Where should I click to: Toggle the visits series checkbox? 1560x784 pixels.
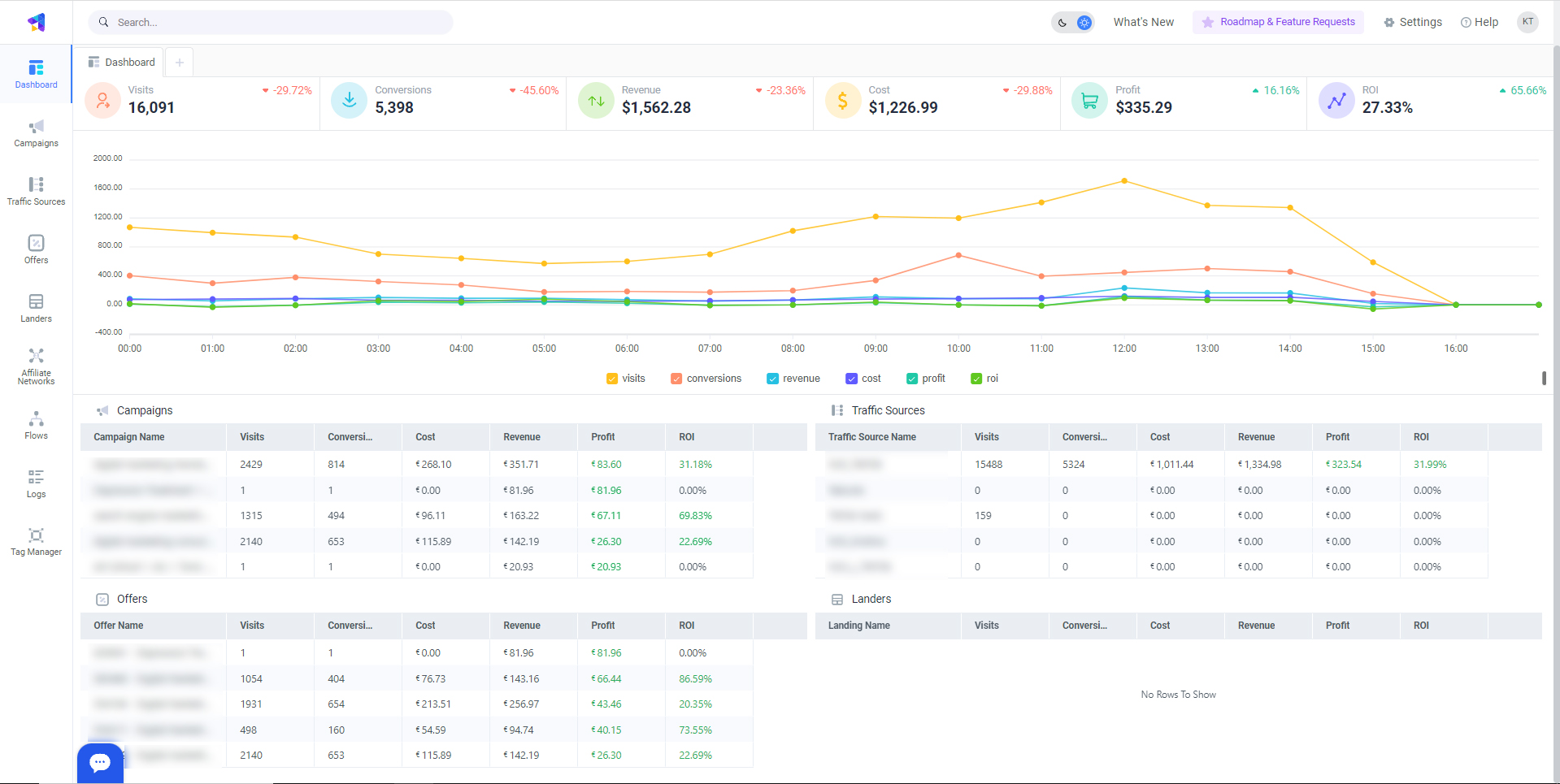coord(612,379)
